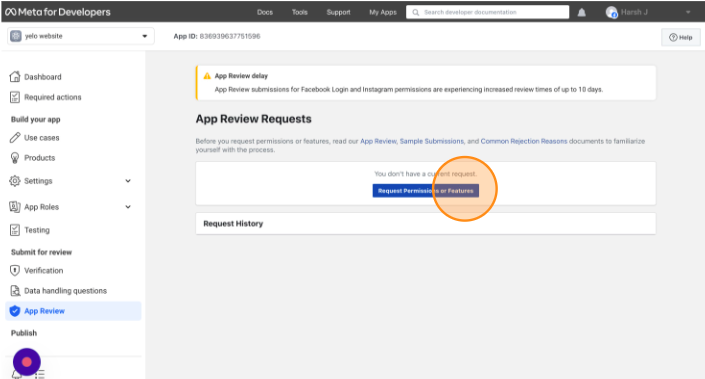Open Data handling questions page

[65, 290]
